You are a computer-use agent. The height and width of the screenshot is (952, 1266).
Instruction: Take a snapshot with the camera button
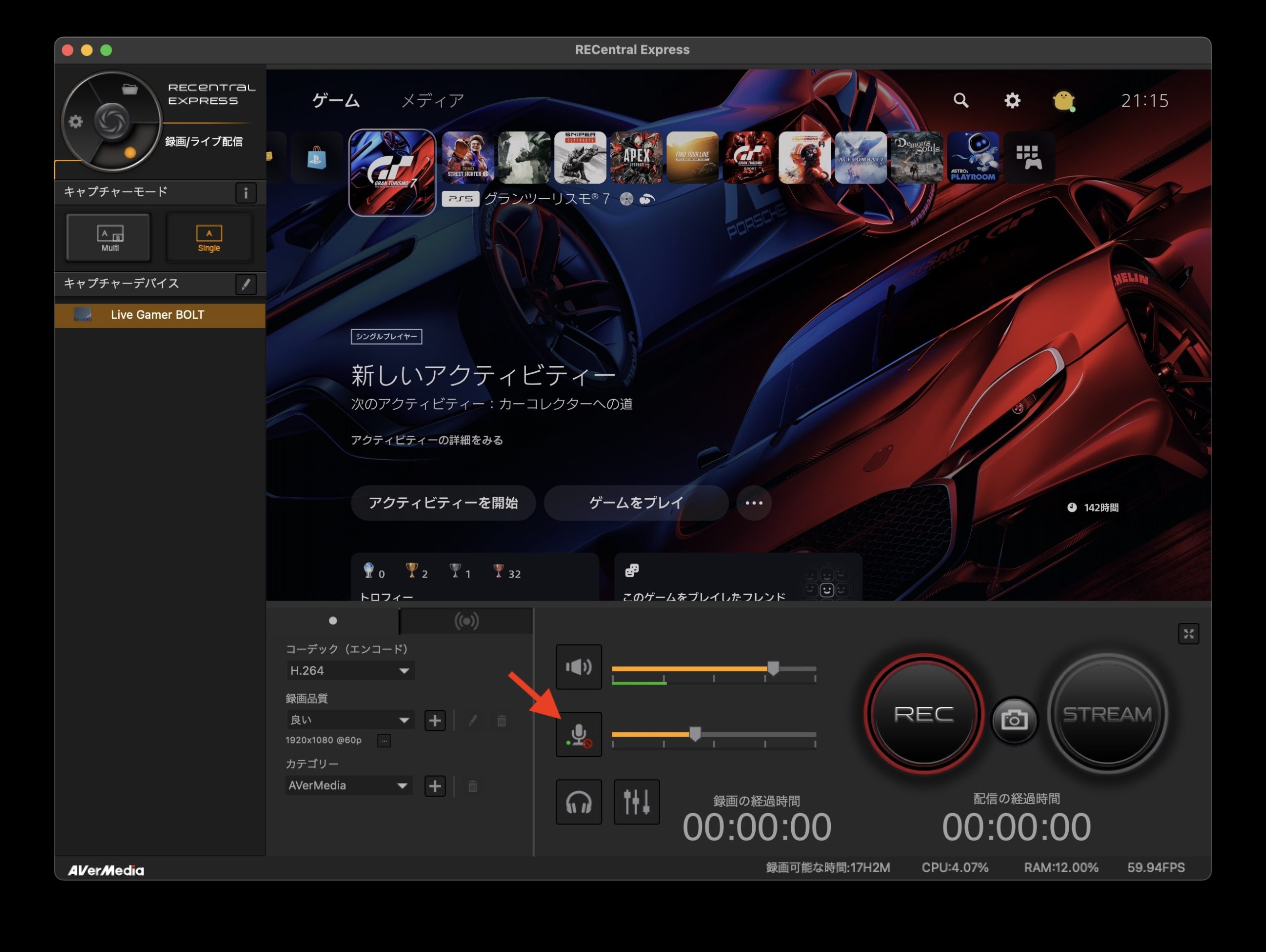pyautogui.click(x=1014, y=720)
